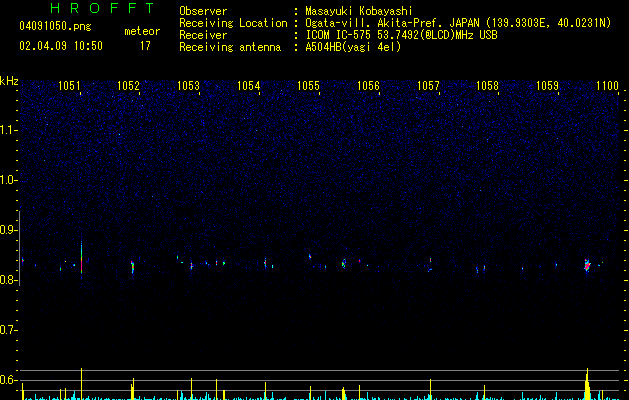Click the timestamp 02.04.09 10:50

point(61,46)
